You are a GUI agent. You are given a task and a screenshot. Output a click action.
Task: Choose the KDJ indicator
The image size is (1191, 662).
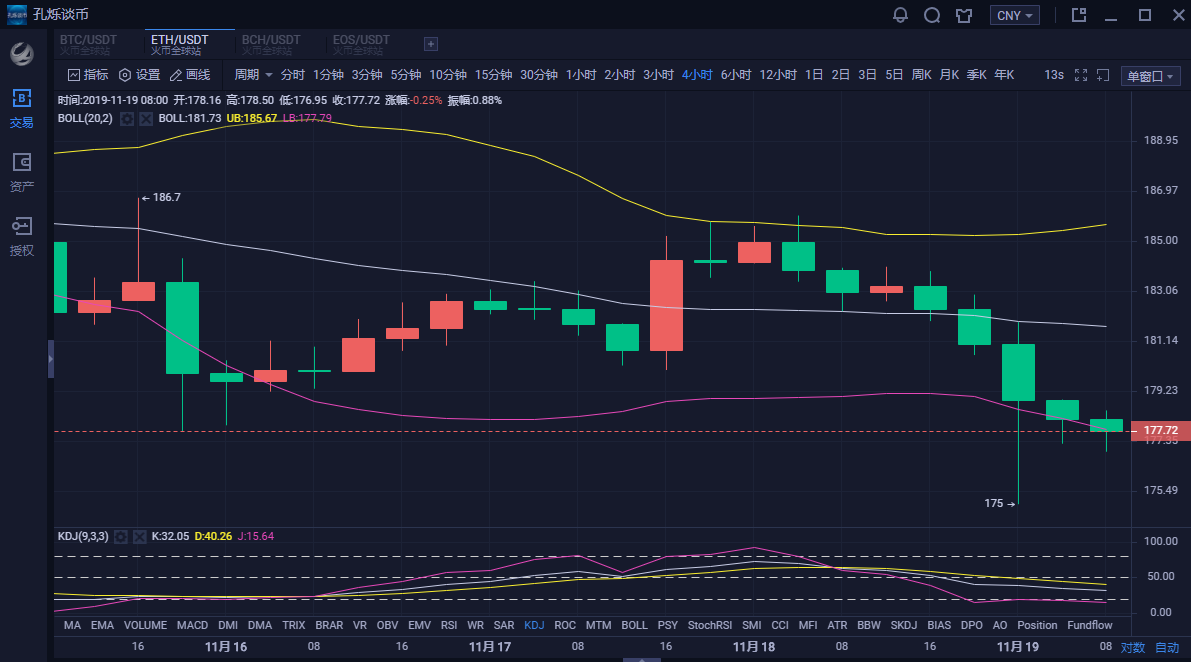pos(534,626)
